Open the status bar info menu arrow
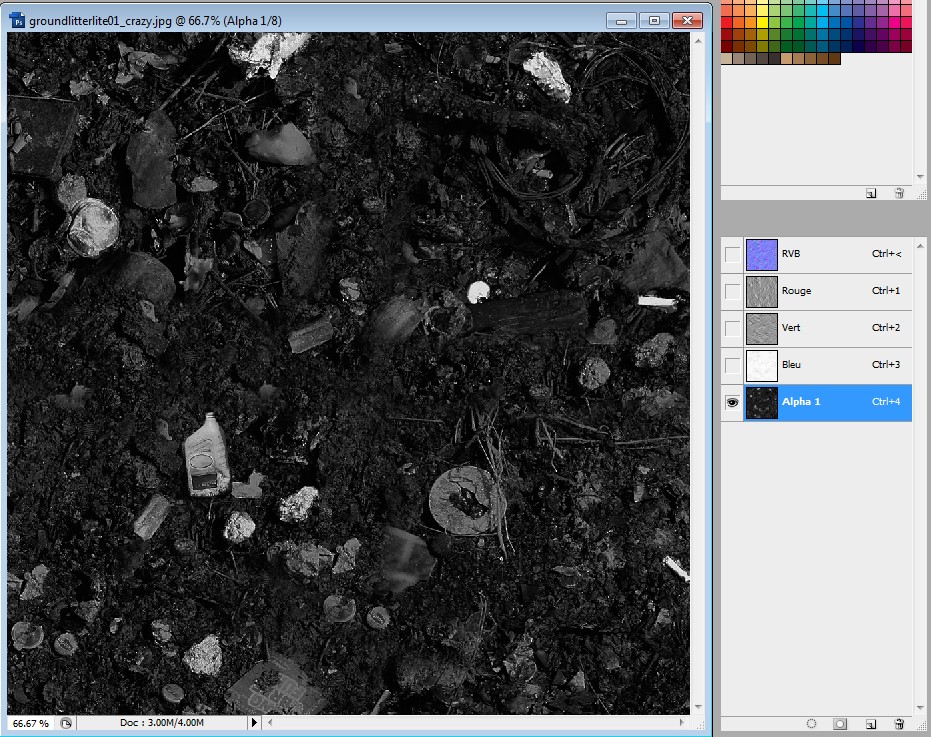931x737 pixels. pos(254,723)
